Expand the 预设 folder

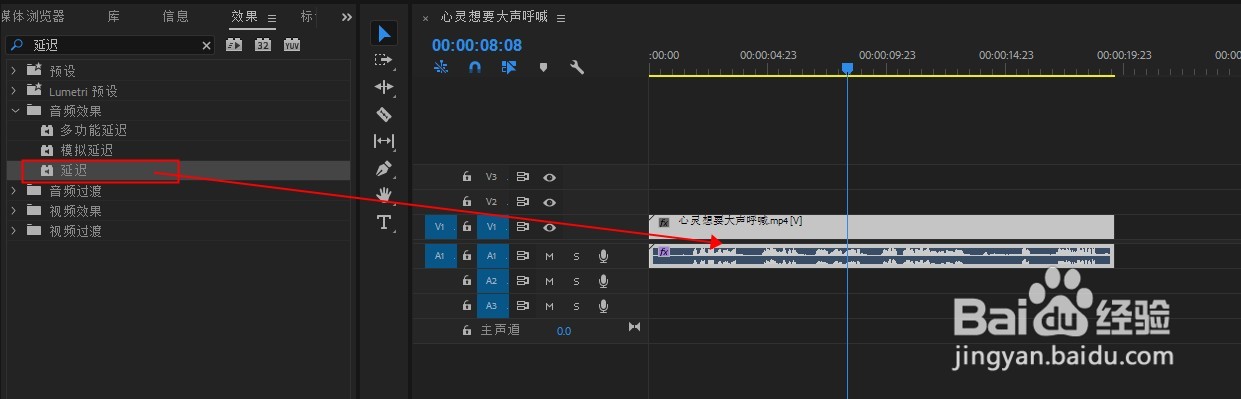coord(14,71)
